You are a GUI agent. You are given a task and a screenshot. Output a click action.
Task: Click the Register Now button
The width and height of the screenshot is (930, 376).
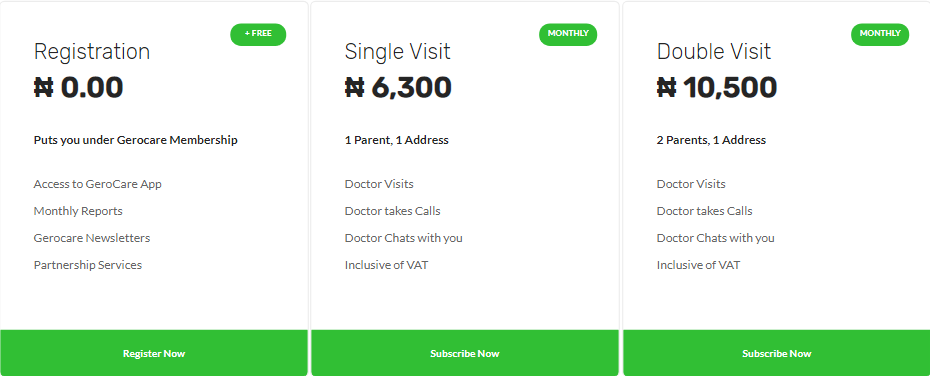click(154, 353)
